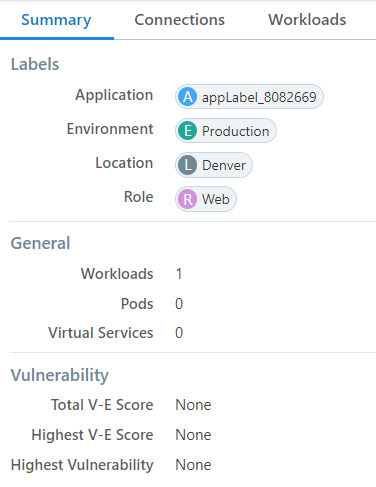Image resolution: width=376 pixels, height=487 pixels.
Task: Click the Virtual Services field label
Action: [101, 333]
